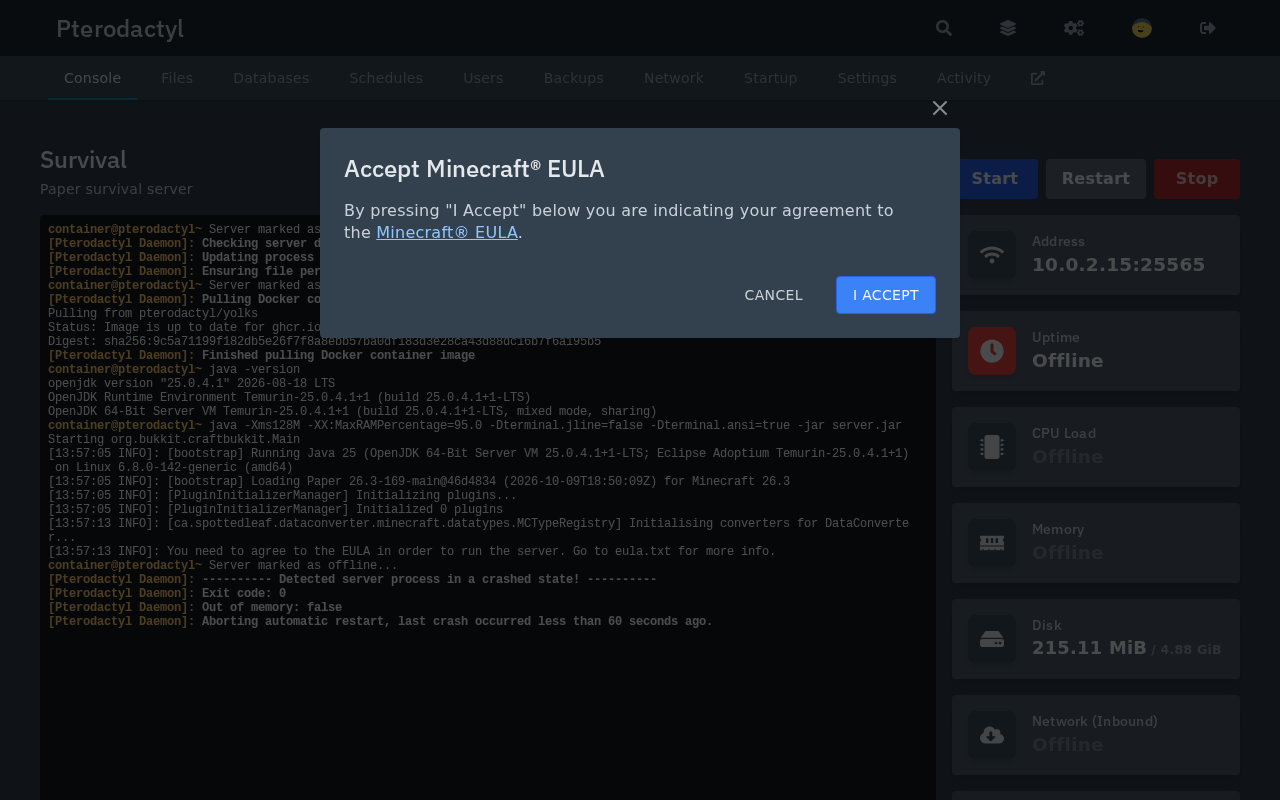Click the Pterodactyl logo text
Image resolution: width=1280 pixels, height=800 pixels.
pyautogui.click(x=120, y=29)
